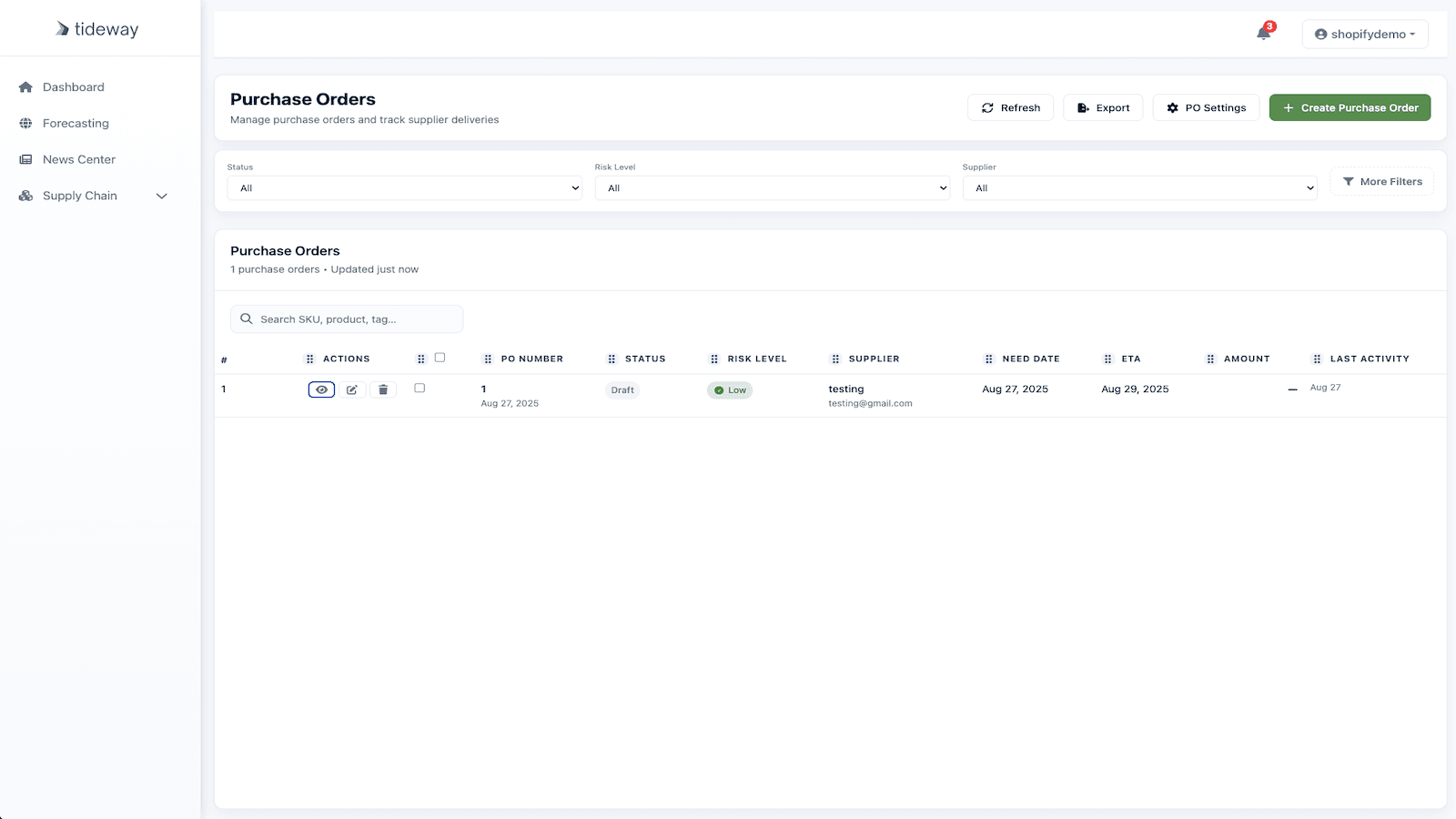Screen dimensions: 1456x819
Task: Check the row checkbox for purchase order 1
Action: point(420,388)
